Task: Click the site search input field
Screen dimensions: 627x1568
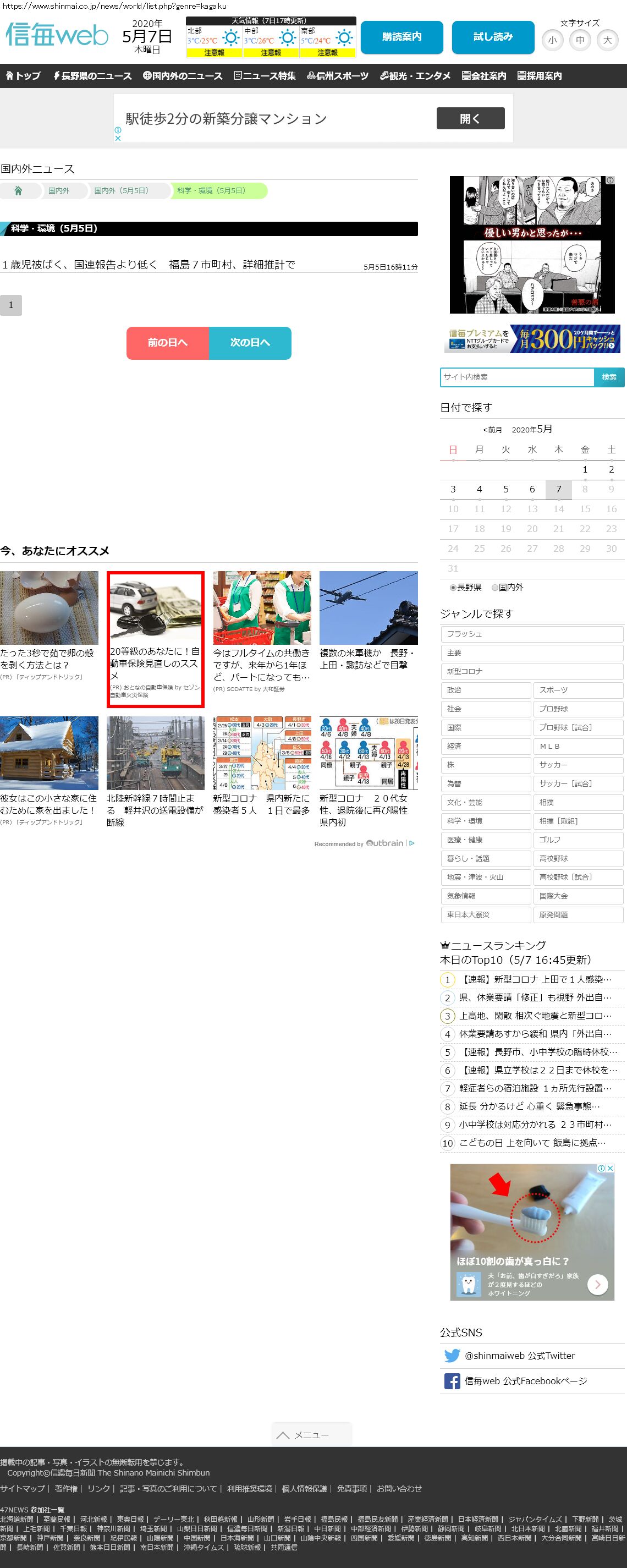Action: pos(517,377)
